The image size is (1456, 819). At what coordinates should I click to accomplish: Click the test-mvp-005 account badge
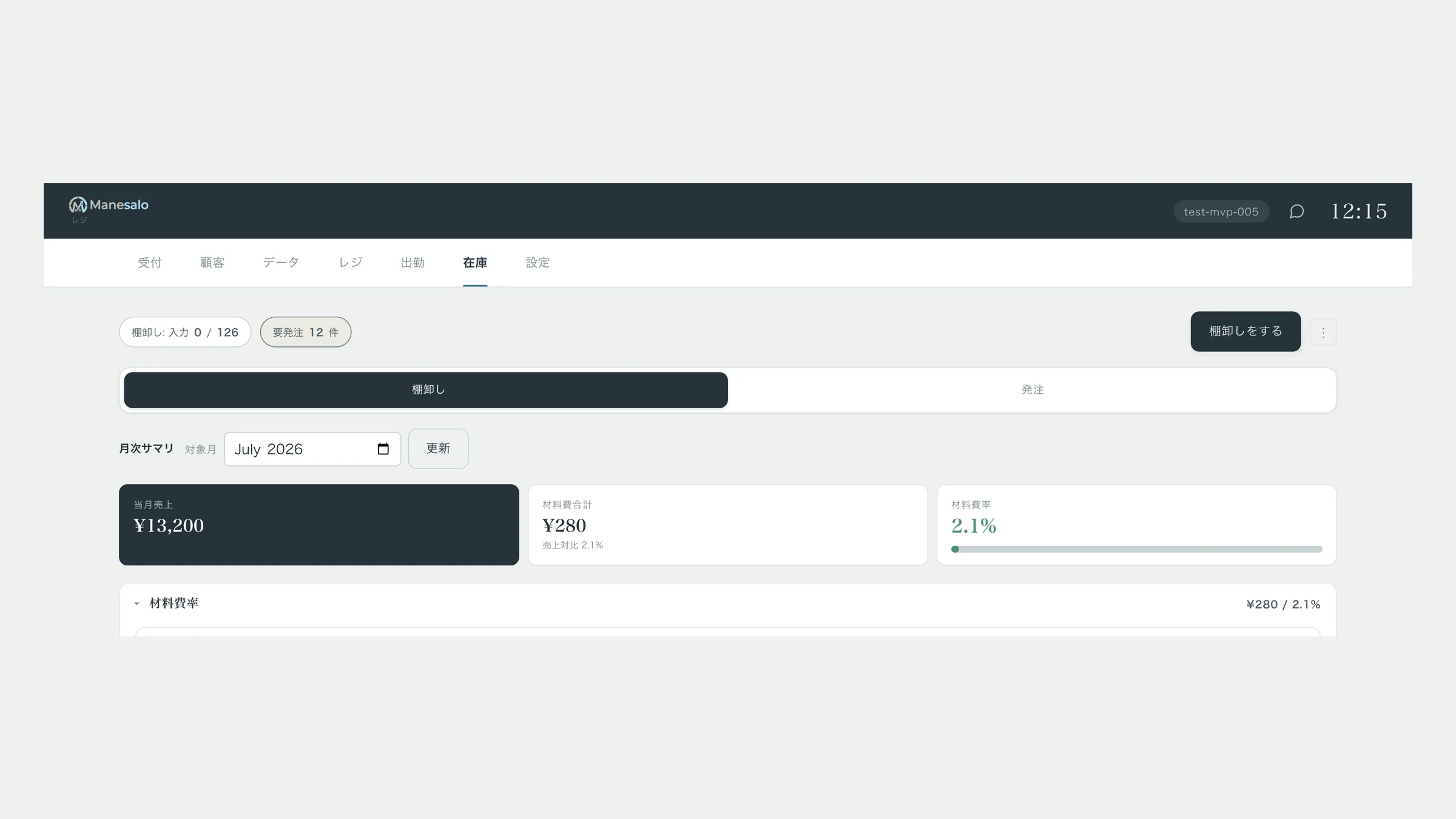point(1221,212)
